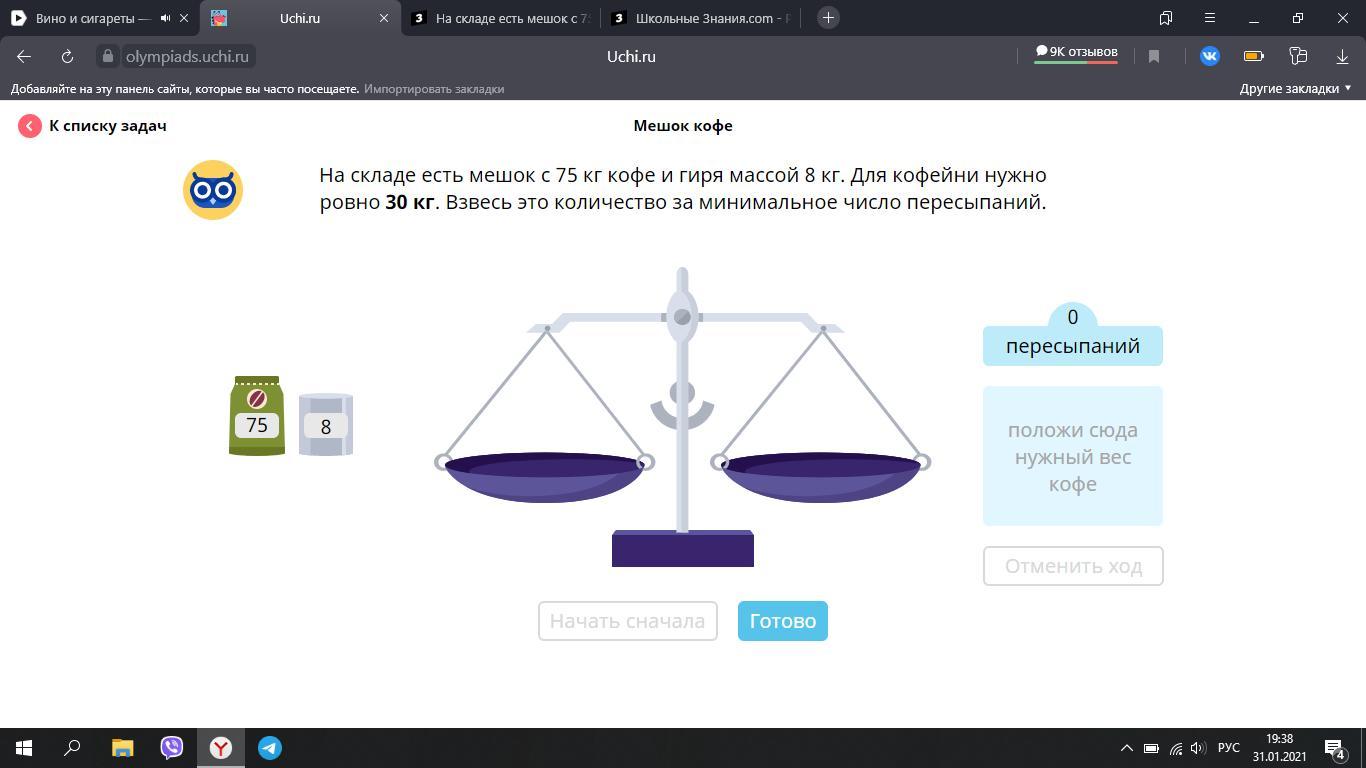The width and height of the screenshot is (1366, 768).
Task: Select the 75 kg coffee bag
Action: point(257,416)
